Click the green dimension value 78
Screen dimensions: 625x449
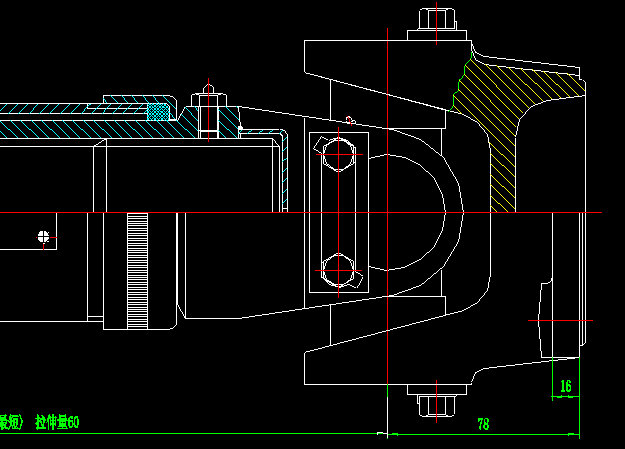483,424
